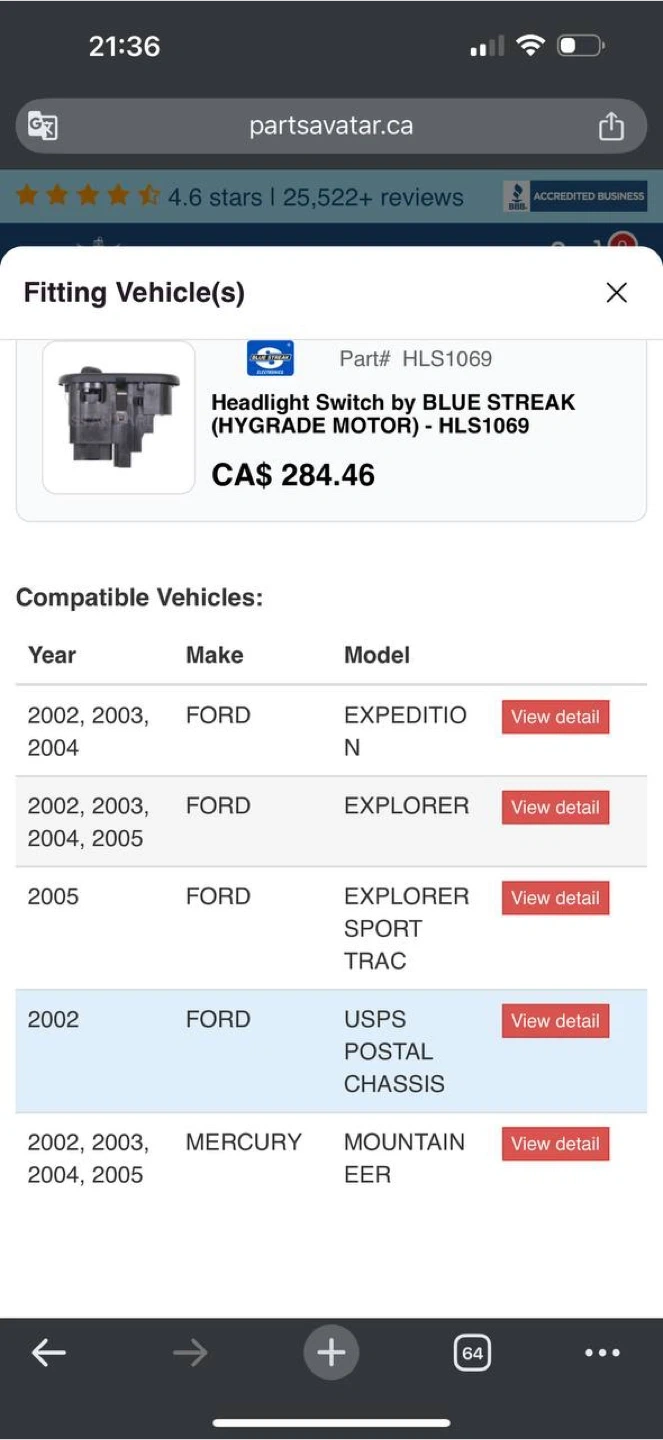Select the Headlight Switch HLS1069 product title
The height and width of the screenshot is (1440, 663).
393,414
